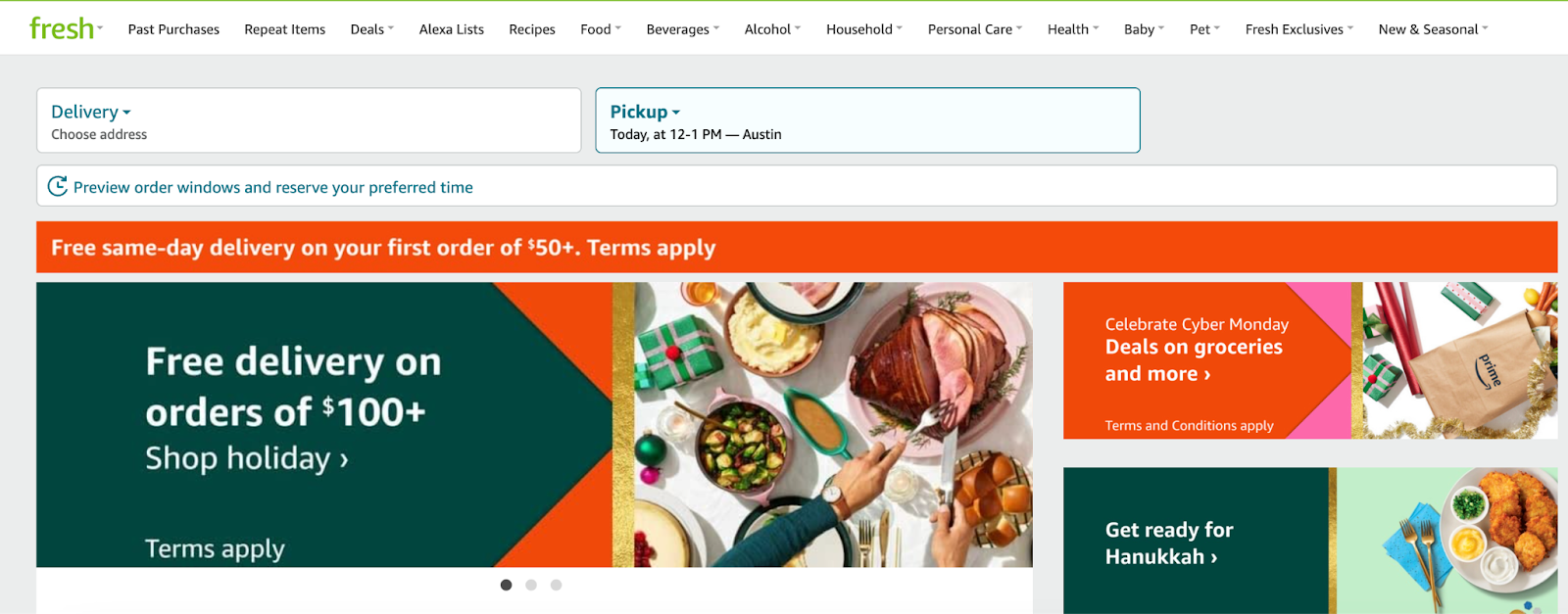
Task: Go to Past Purchases
Action: click(x=173, y=29)
